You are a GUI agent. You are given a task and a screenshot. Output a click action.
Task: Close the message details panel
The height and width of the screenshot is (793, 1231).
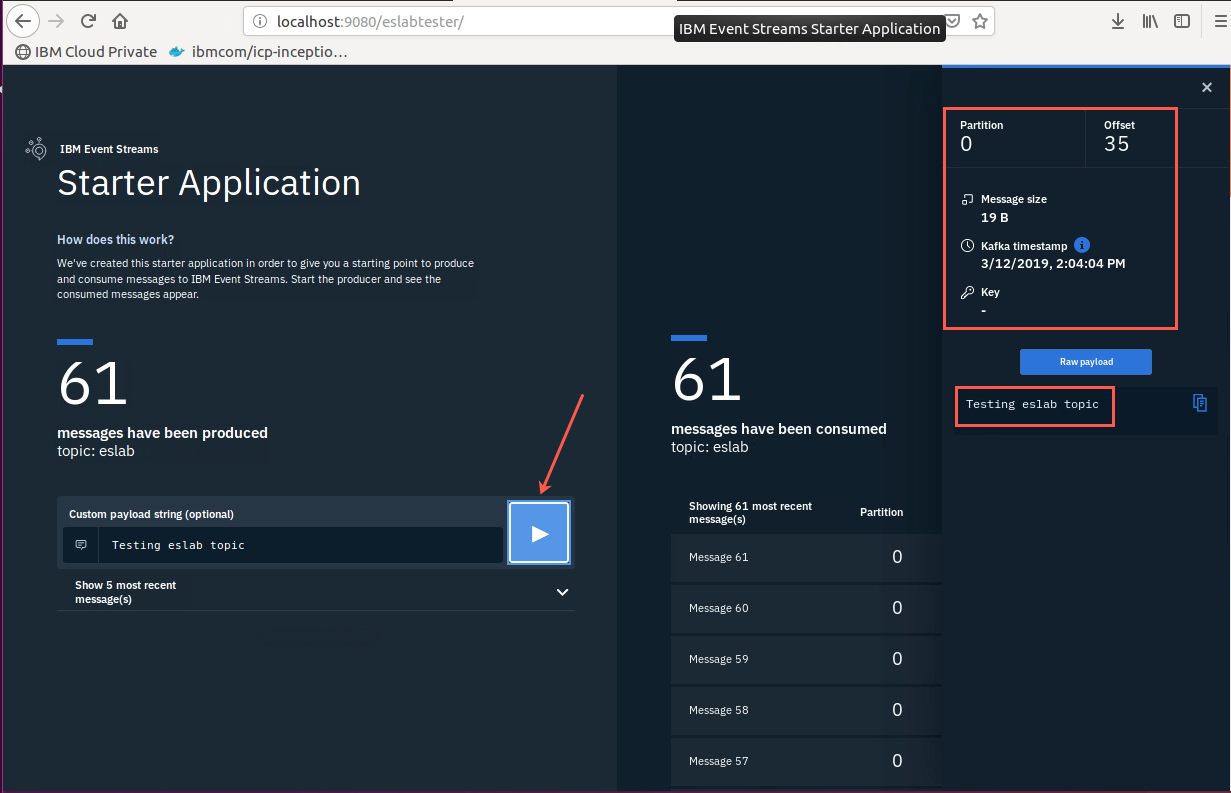coord(1207,88)
